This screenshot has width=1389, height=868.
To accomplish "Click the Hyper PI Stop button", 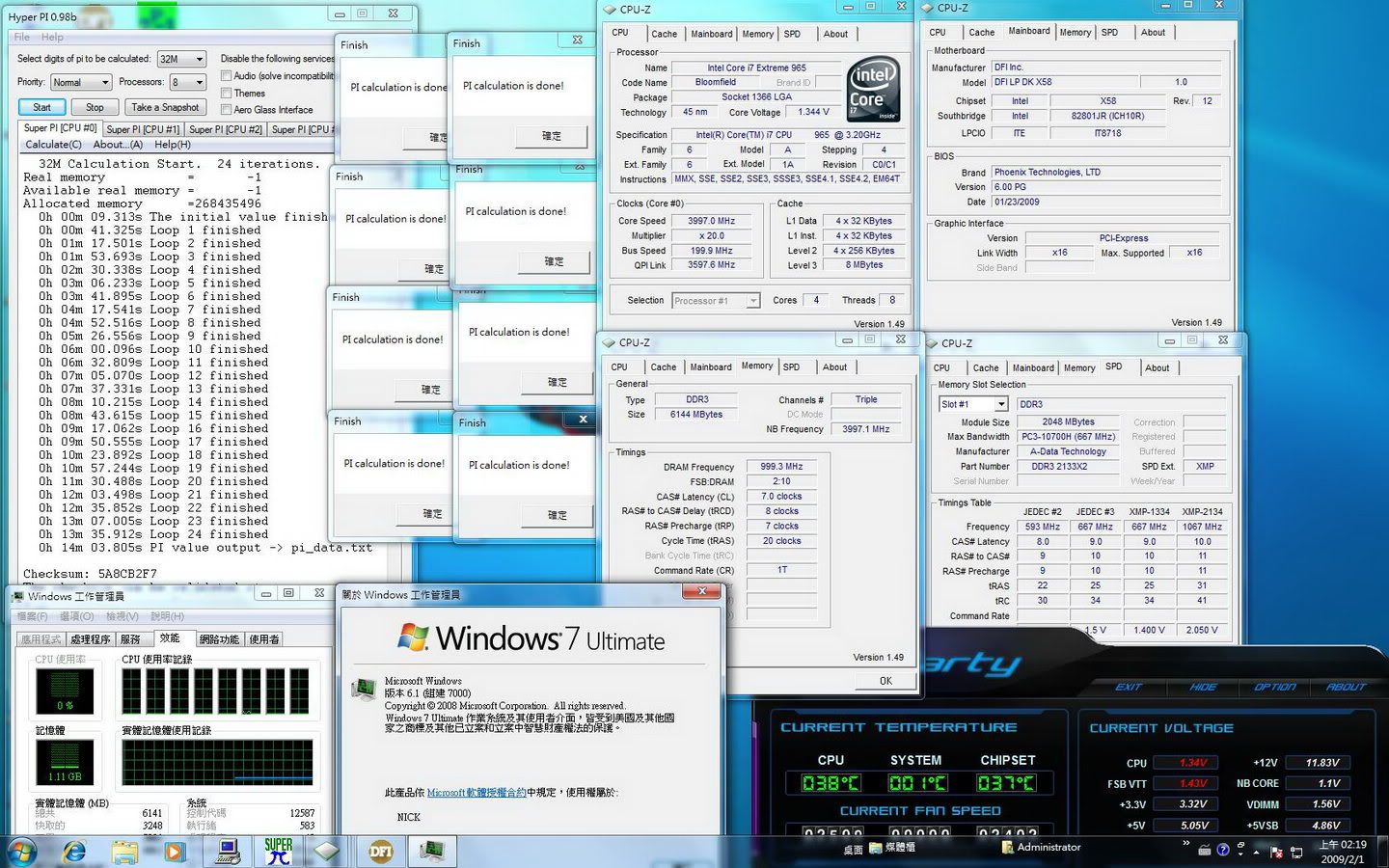I will 95,107.
